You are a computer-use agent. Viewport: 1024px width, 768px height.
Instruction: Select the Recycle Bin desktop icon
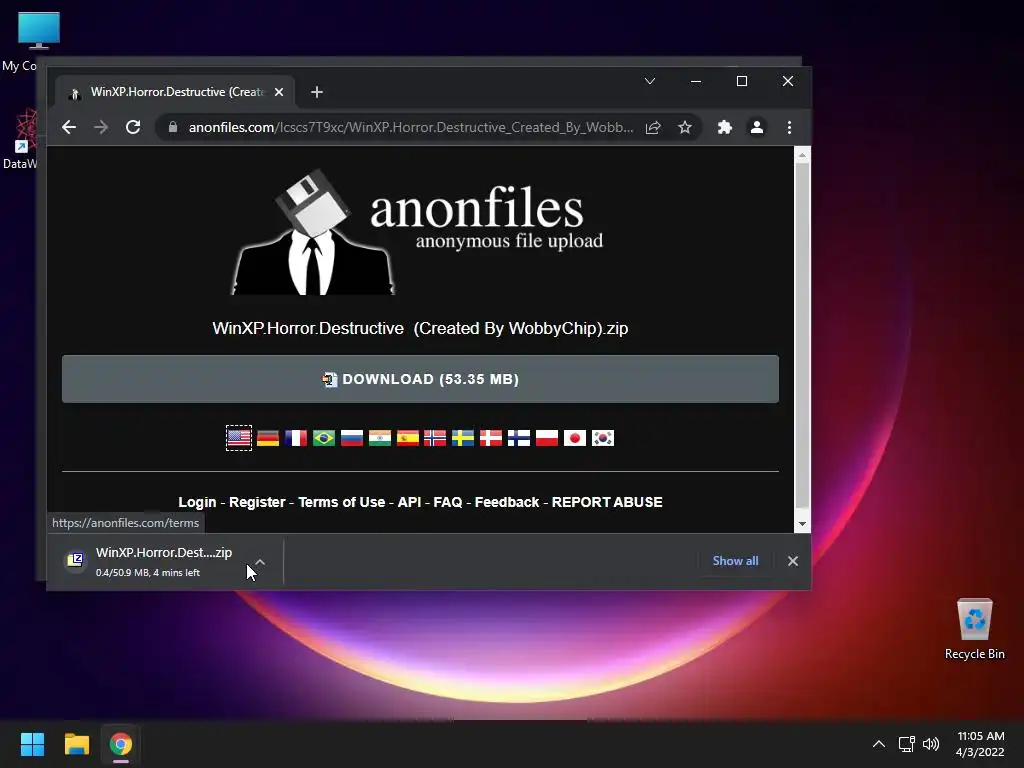pyautogui.click(x=974, y=629)
